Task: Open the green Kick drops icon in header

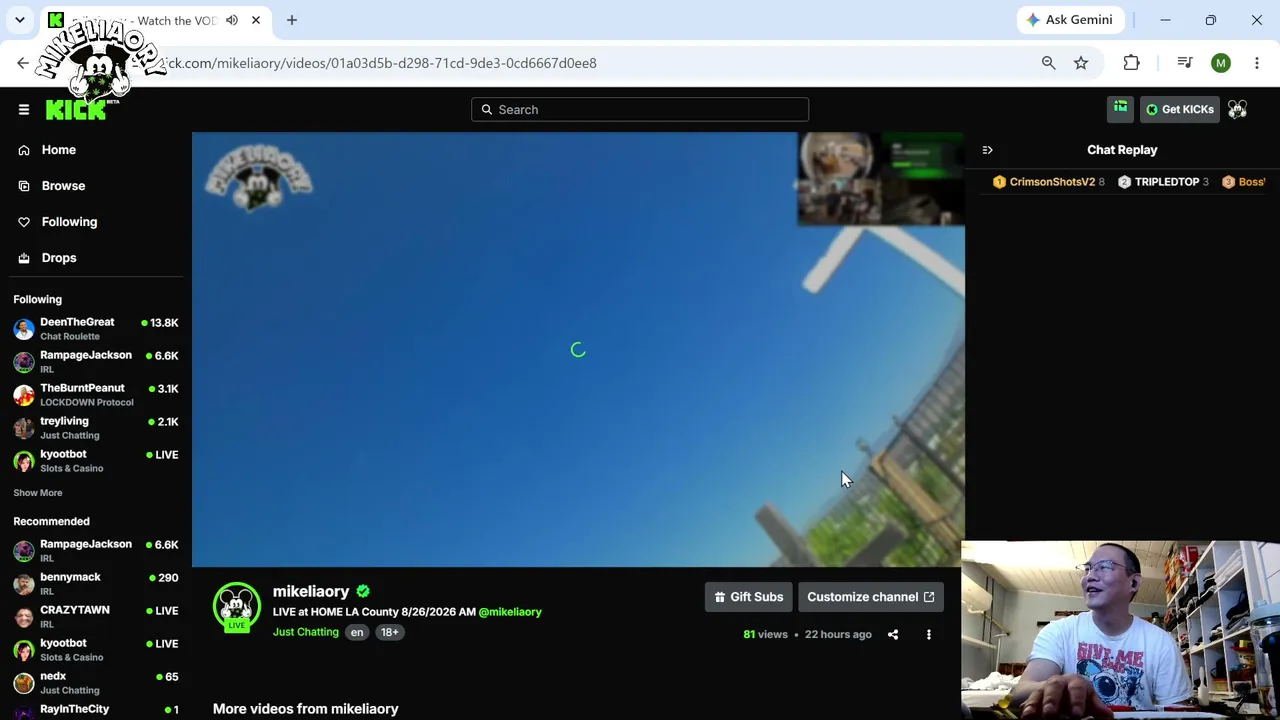Action: (x=1120, y=109)
